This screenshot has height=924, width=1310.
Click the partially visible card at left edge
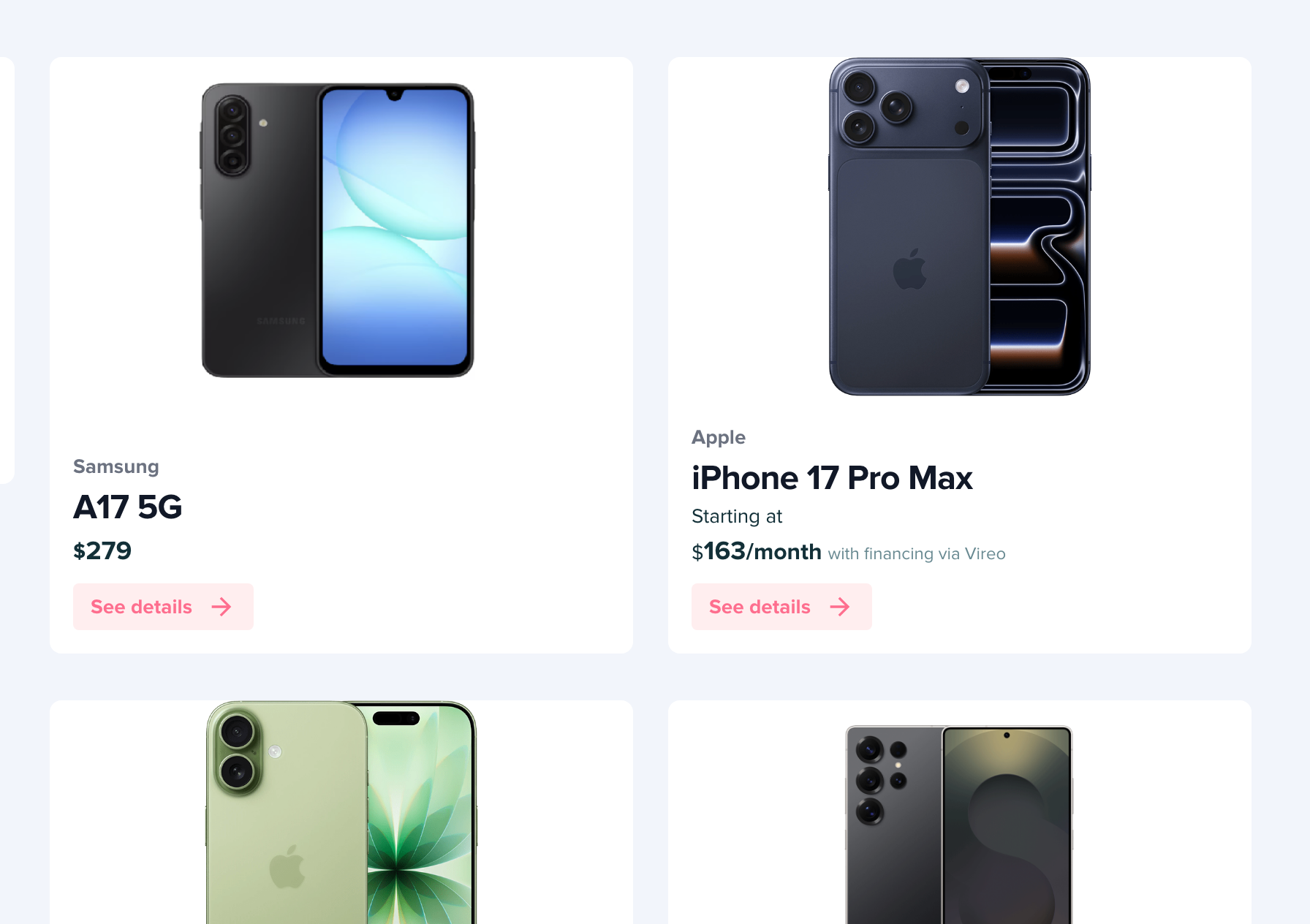(7, 270)
